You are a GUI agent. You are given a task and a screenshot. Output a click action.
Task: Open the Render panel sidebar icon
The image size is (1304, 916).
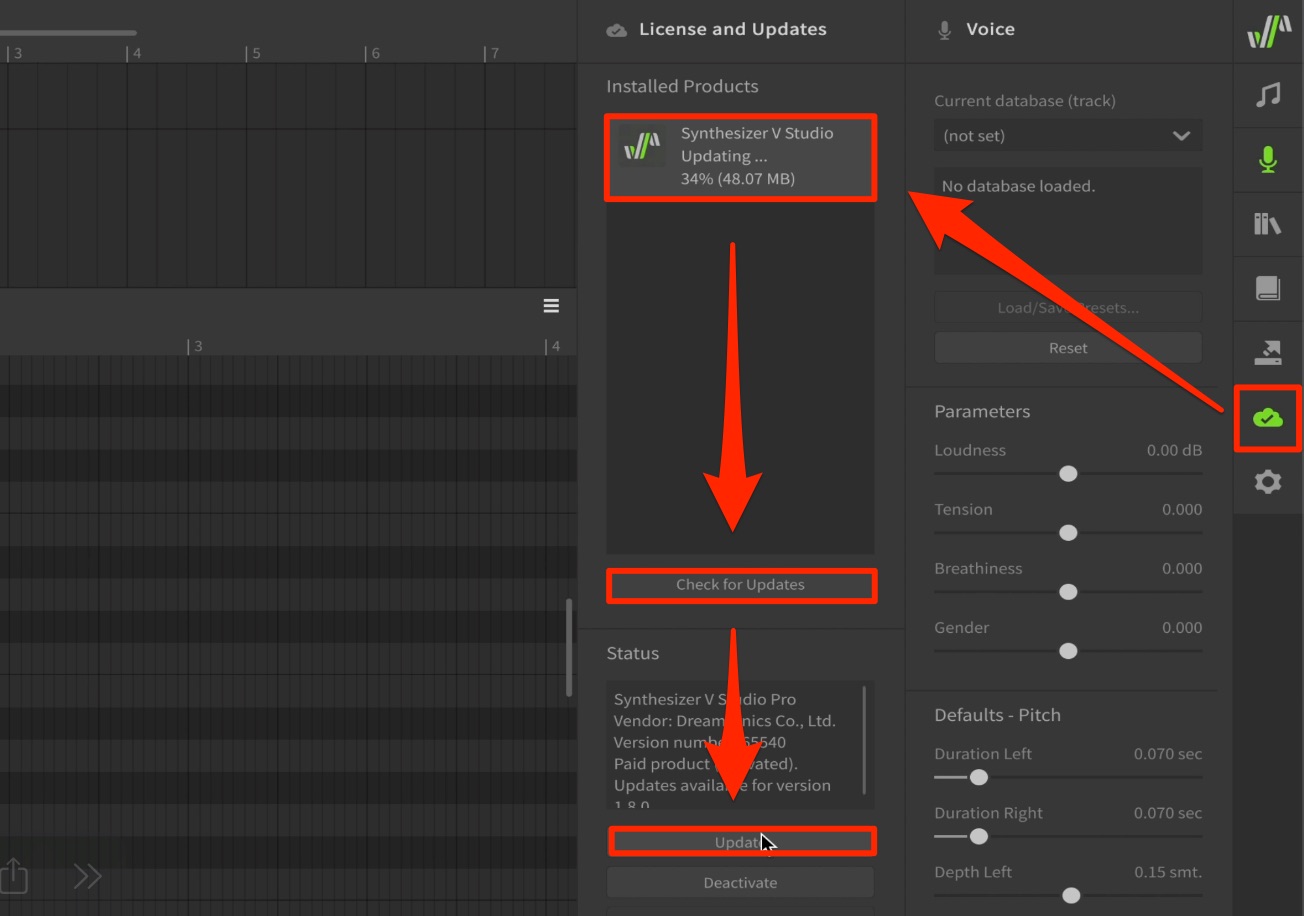(1268, 352)
